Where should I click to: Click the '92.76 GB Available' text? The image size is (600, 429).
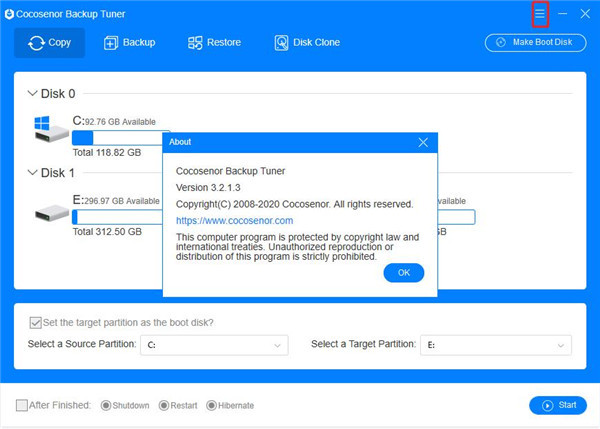click(x=120, y=122)
